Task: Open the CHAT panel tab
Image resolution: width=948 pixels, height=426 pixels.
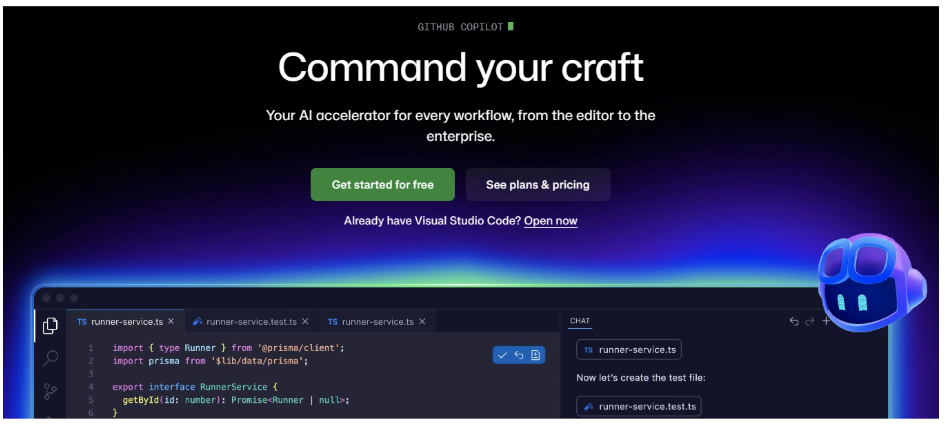Action: (579, 321)
